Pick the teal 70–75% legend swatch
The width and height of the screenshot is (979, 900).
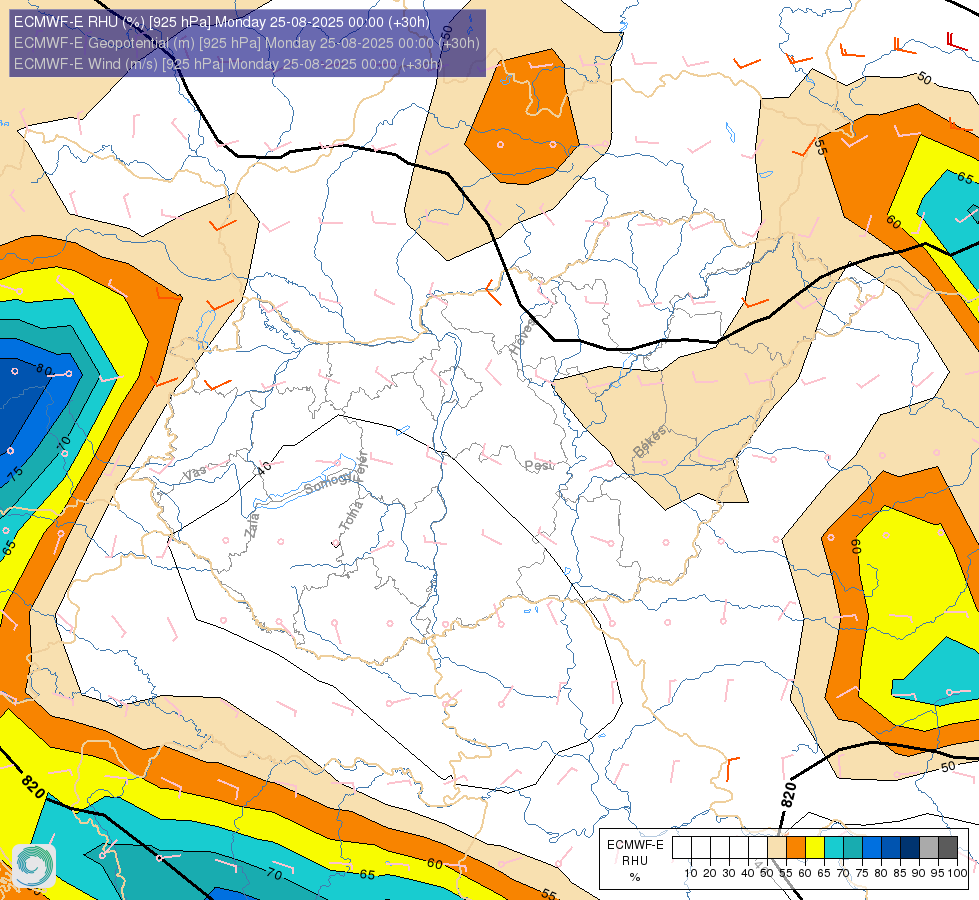[x=853, y=848]
